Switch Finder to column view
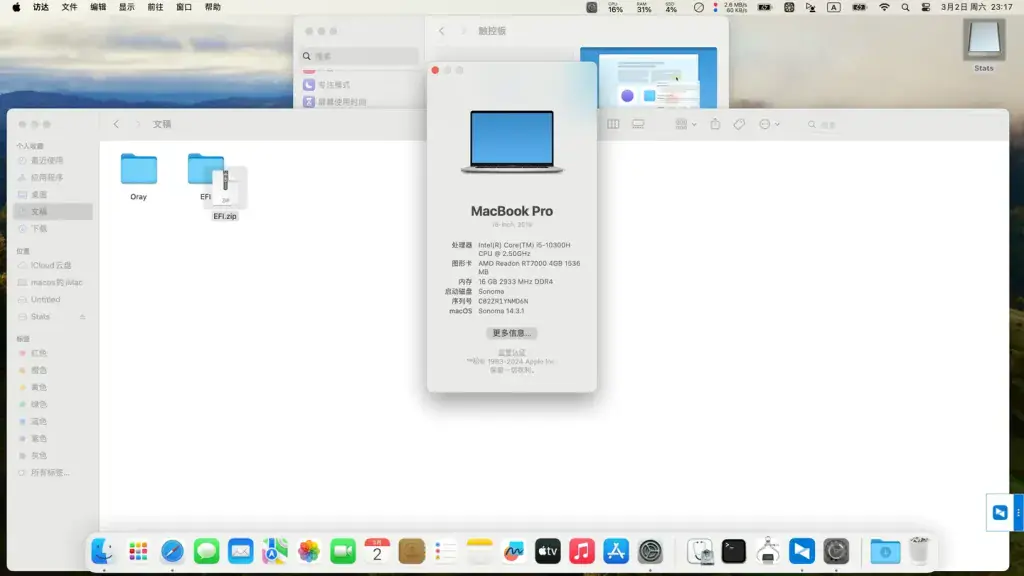Screen dimensions: 1024x576 (x=613, y=124)
